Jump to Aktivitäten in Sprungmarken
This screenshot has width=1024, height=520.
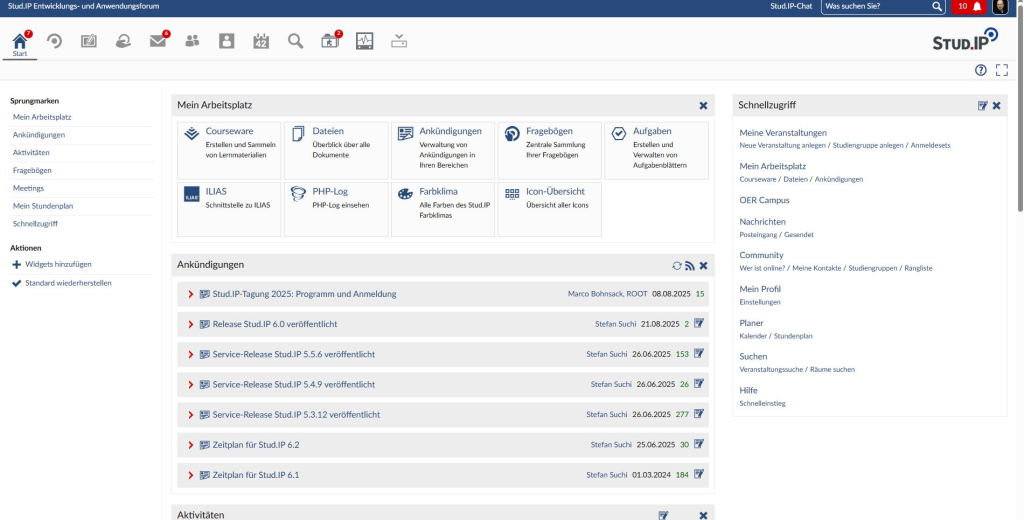coord(31,152)
